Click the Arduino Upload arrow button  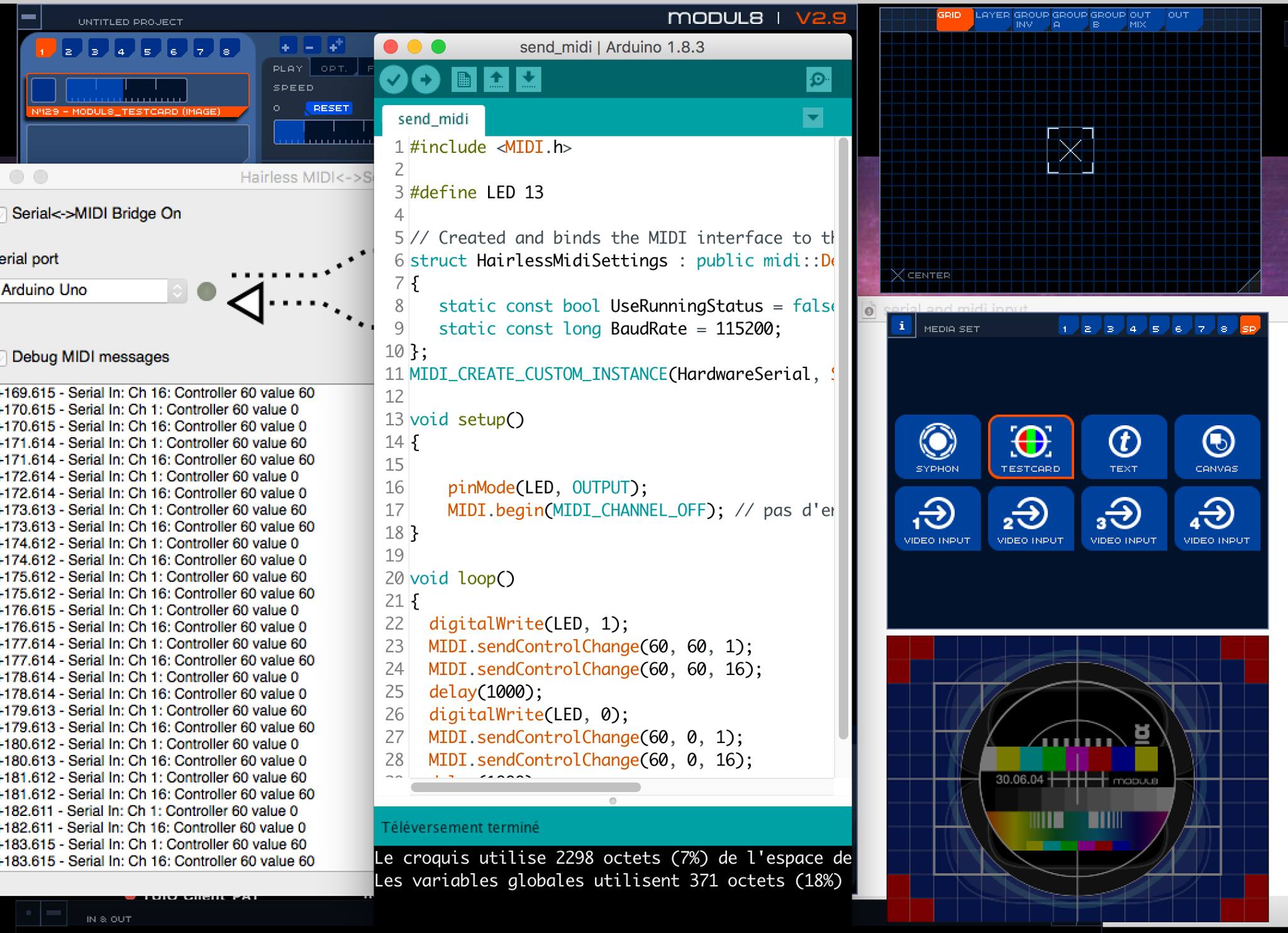click(426, 79)
